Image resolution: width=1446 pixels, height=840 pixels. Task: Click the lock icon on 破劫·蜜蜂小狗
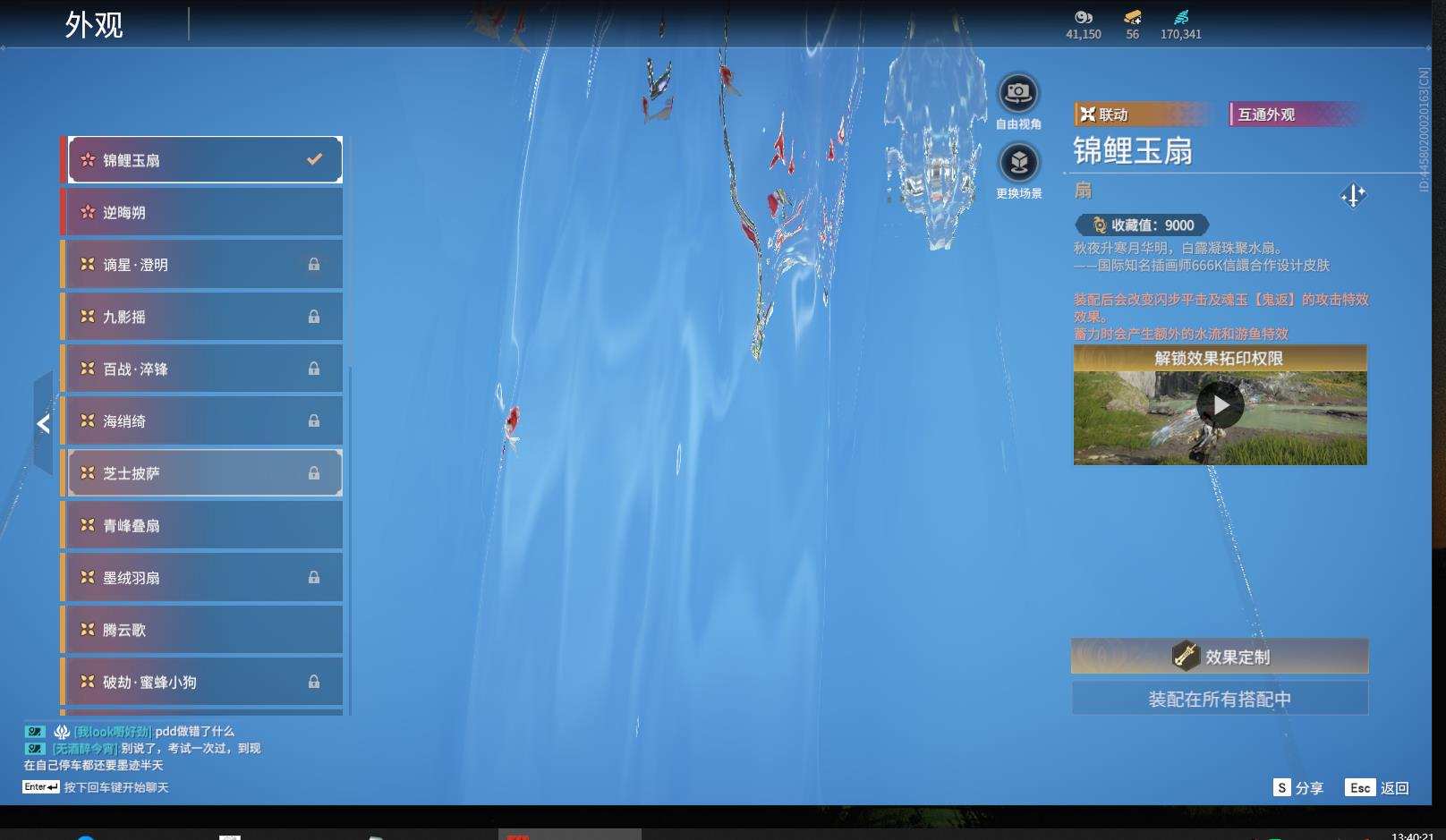pos(314,682)
